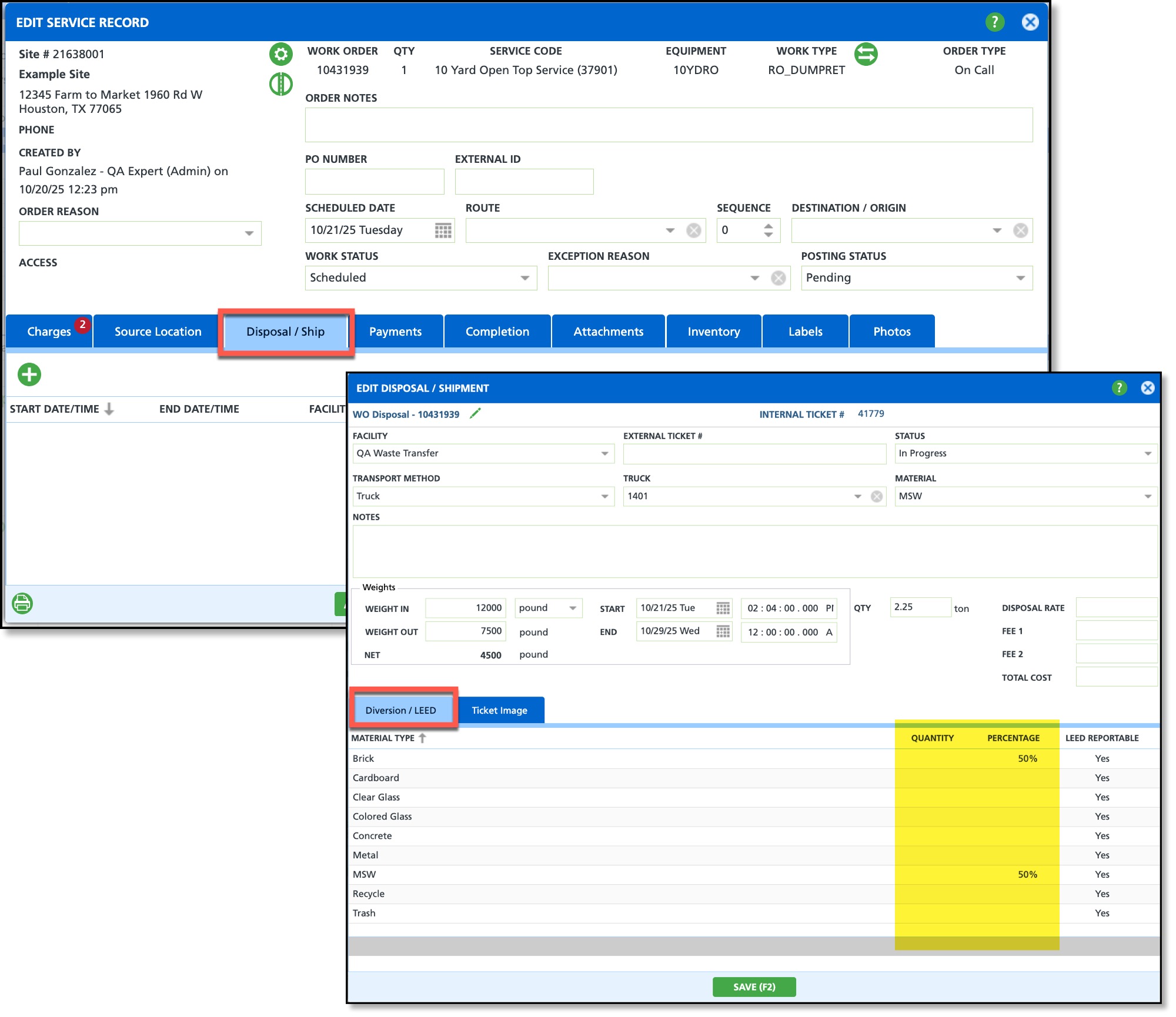Click the green printer icon
This screenshot has width=1176, height=1017.
click(22, 603)
